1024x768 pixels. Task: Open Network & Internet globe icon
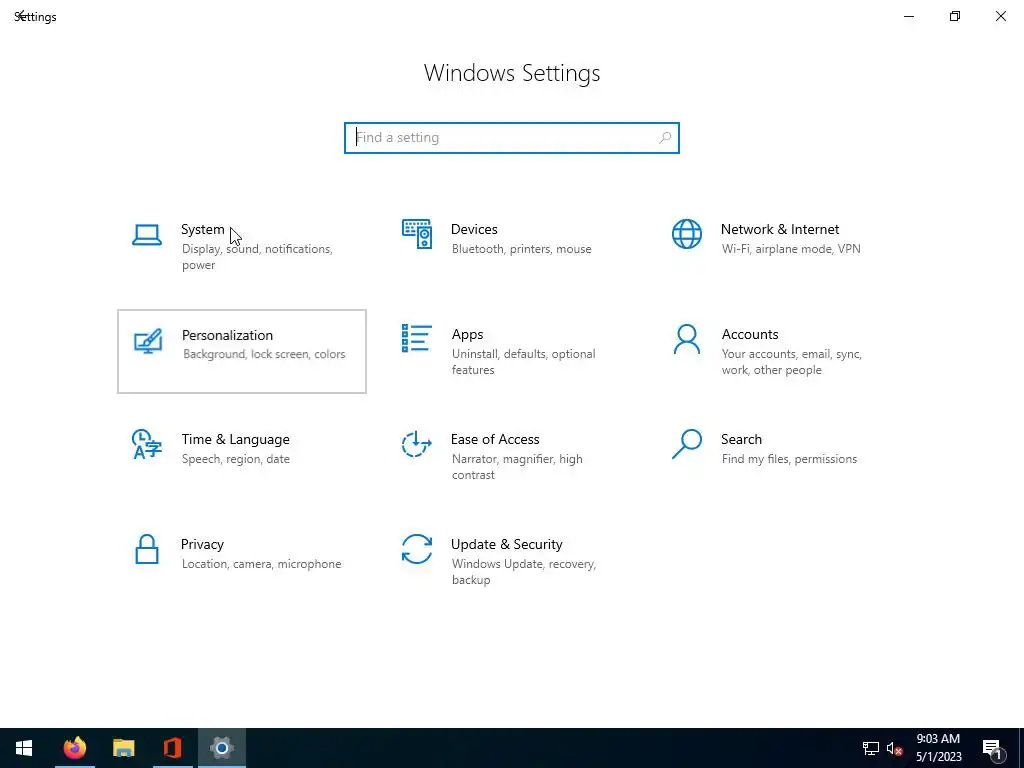pyautogui.click(x=687, y=234)
